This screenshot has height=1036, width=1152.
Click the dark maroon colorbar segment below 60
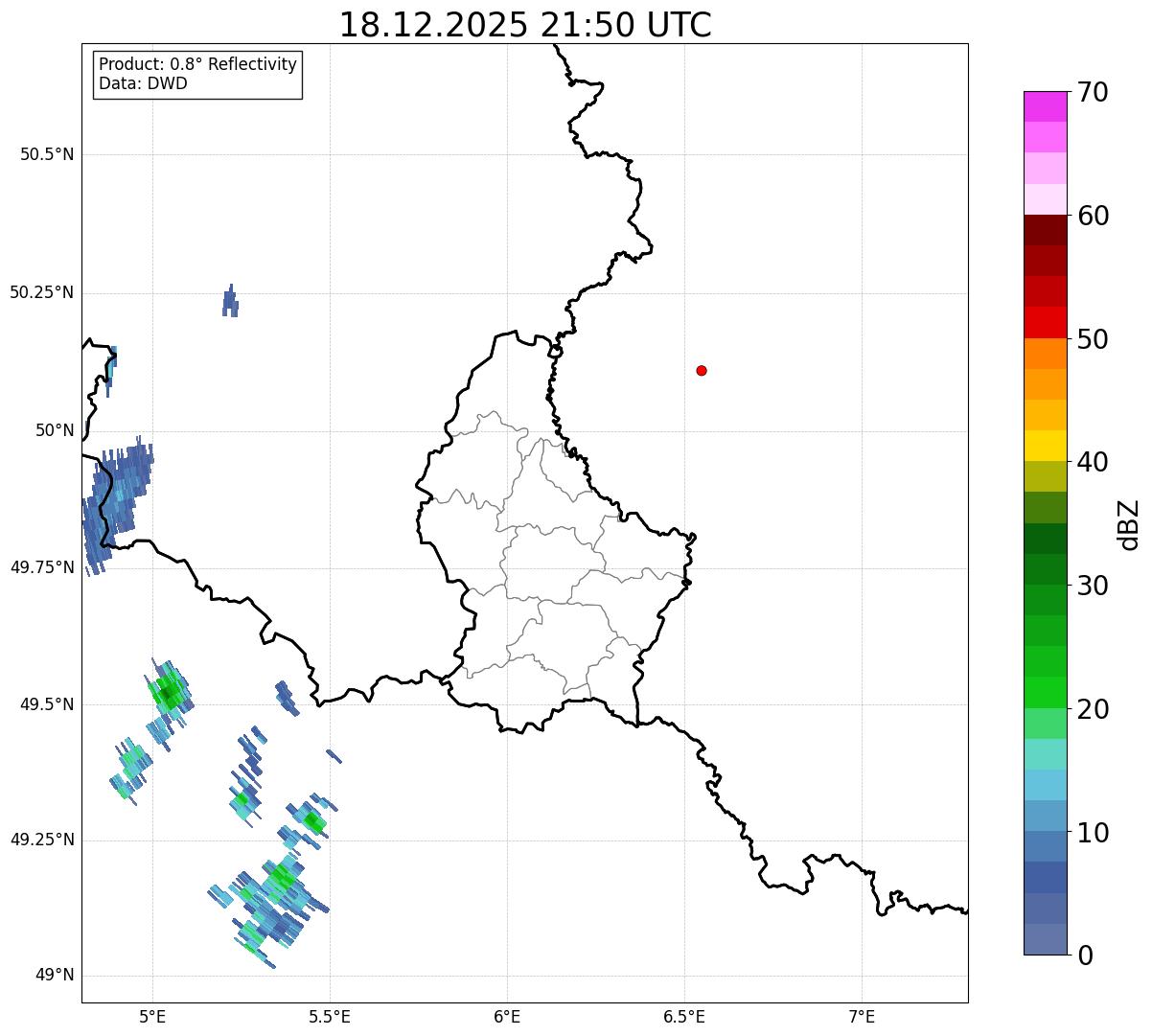(x=1045, y=230)
